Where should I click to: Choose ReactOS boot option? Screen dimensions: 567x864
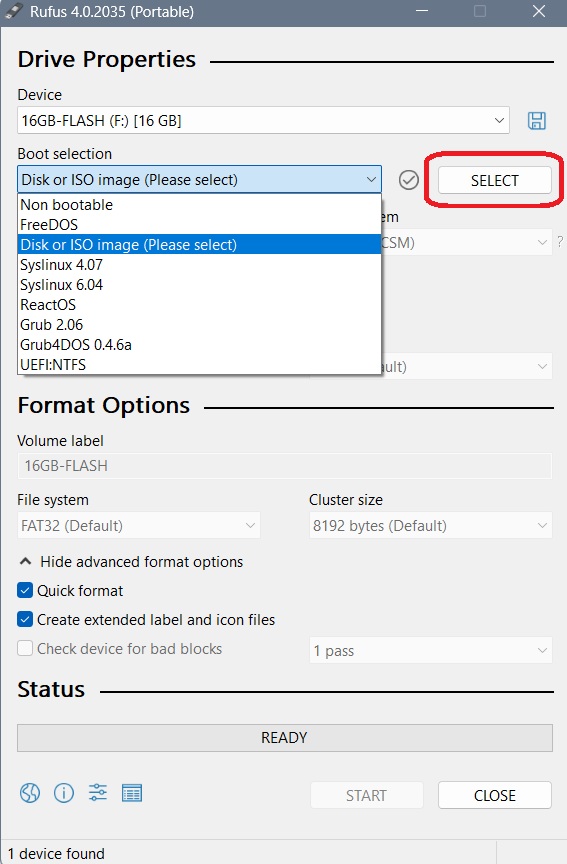pos(199,305)
